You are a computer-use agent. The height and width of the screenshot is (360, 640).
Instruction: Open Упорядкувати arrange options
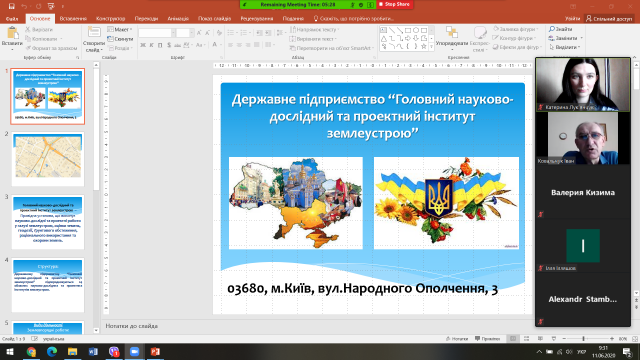coord(452,39)
